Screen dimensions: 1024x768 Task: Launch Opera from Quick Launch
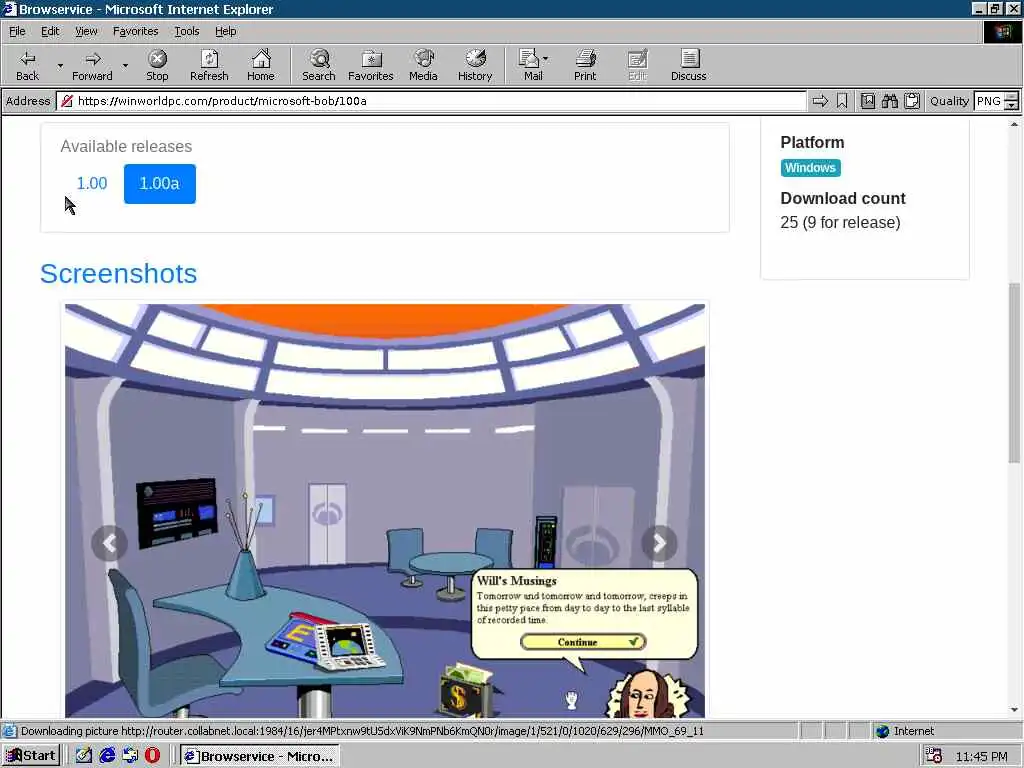(x=152, y=756)
